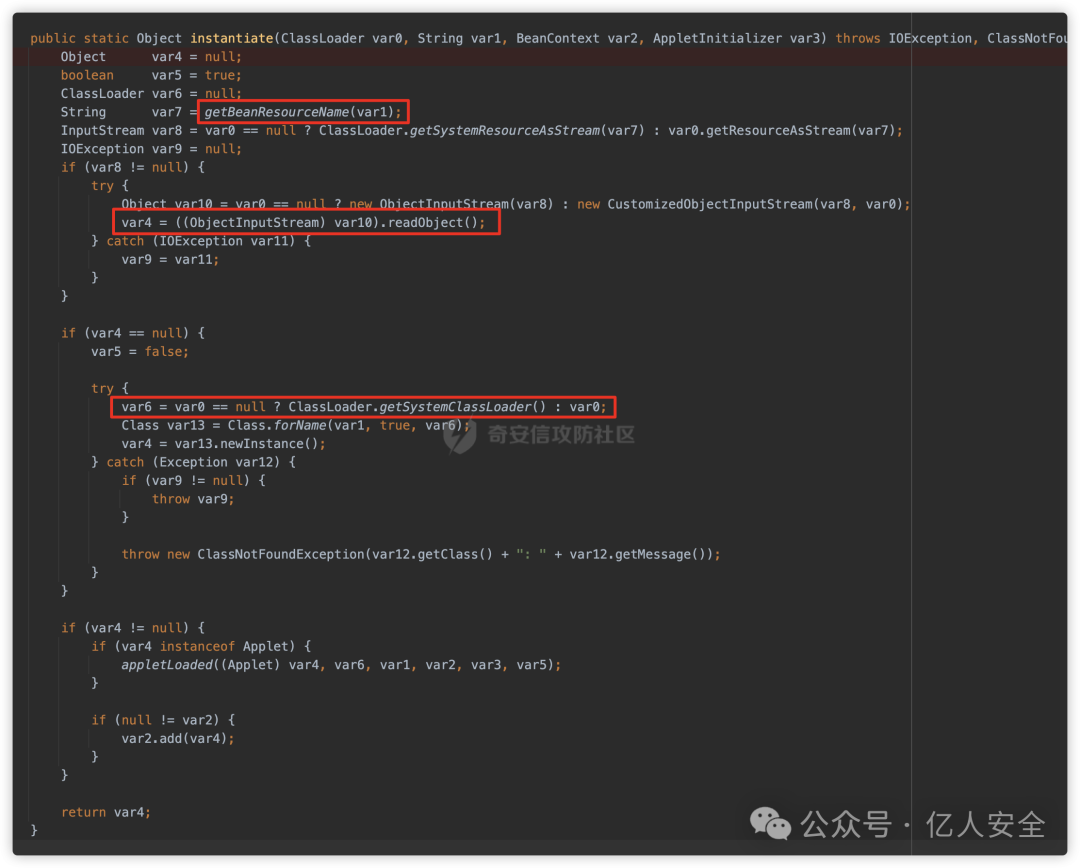Click the var2.add(var4) call
Viewport: 1080px width, 868px height.
178,738
